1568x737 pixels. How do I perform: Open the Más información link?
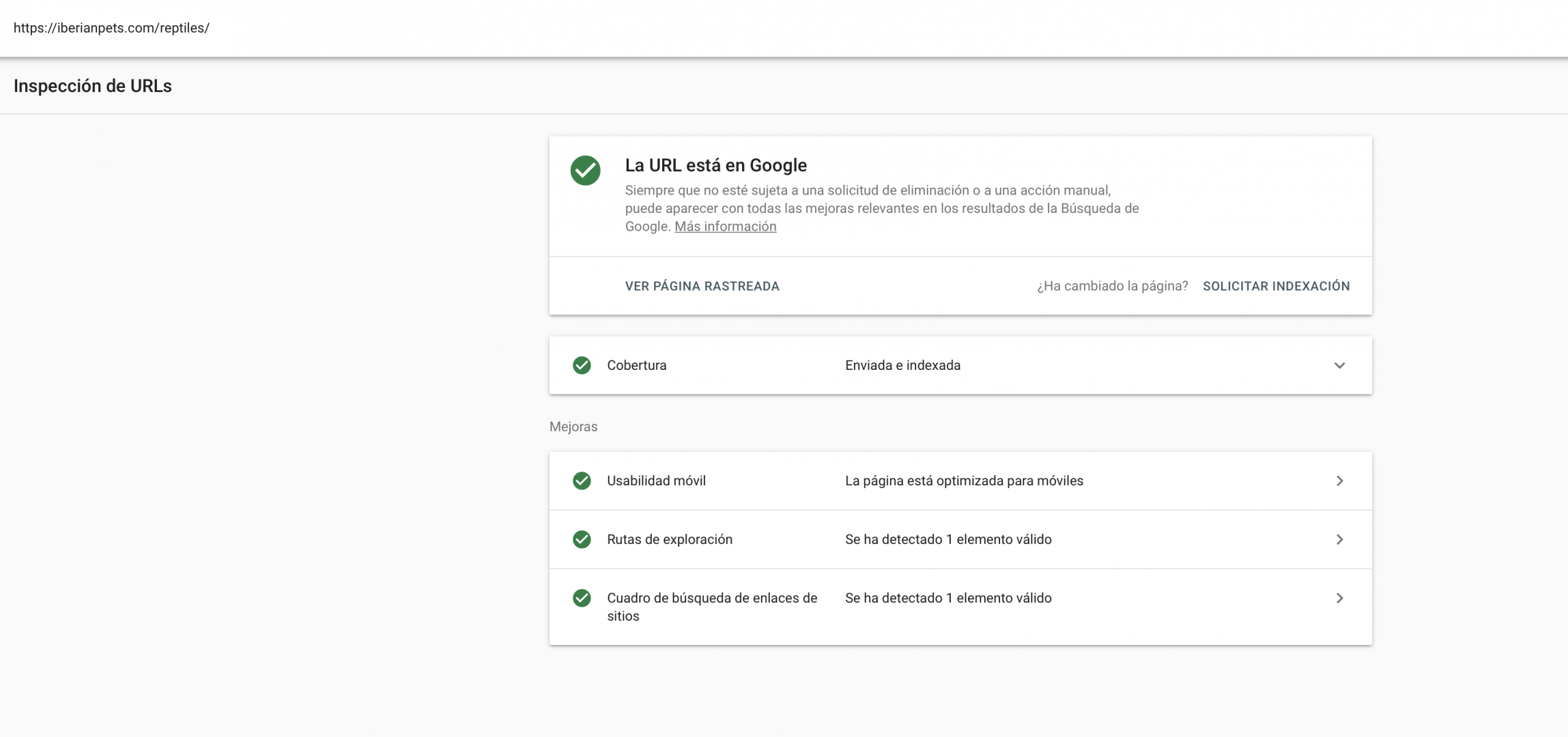(x=725, y=227)
